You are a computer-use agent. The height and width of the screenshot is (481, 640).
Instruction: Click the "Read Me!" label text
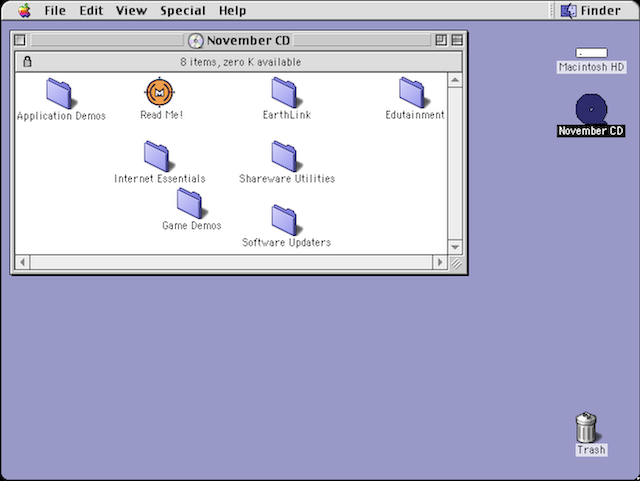(x=161, y=115)
